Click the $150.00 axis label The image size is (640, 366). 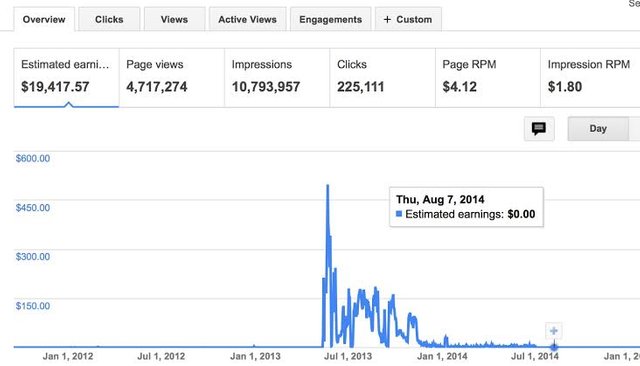point(33,306)
